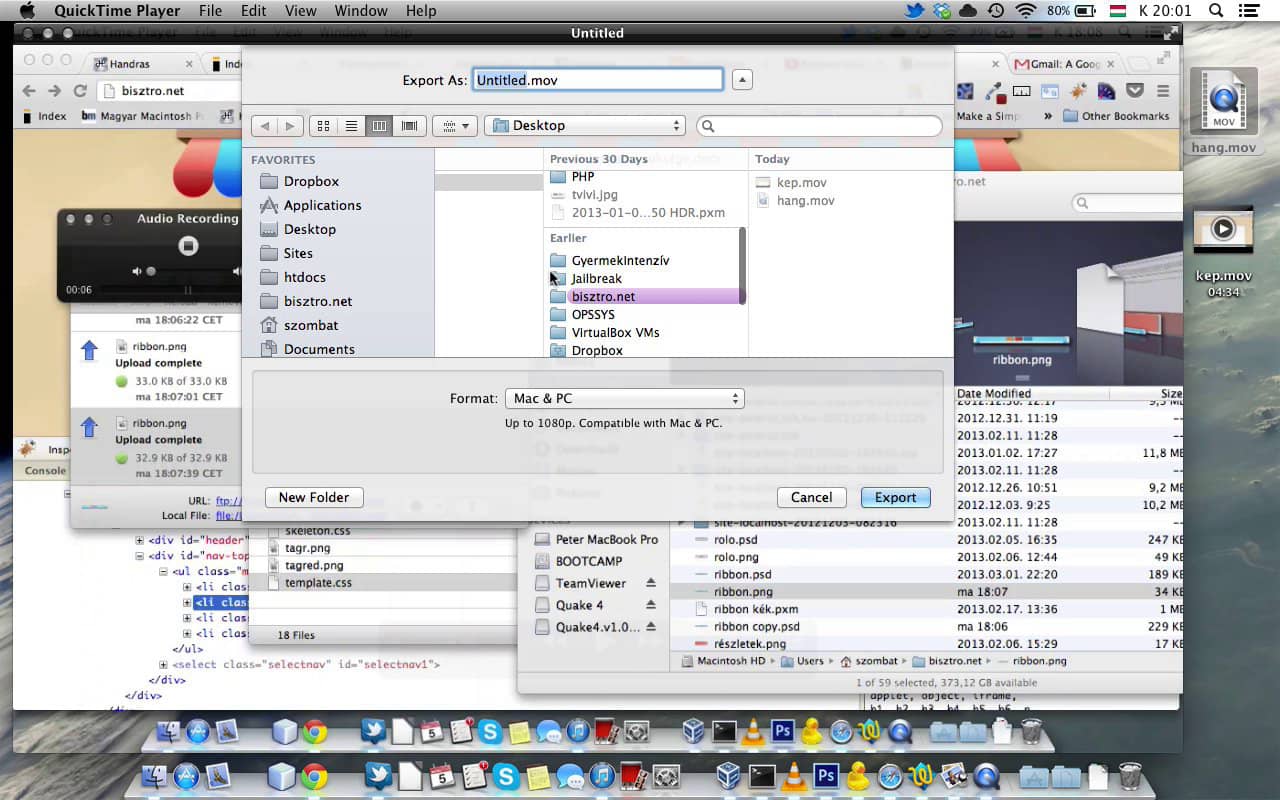
Task: Open the Preview icon in the Dock
Action: click(x=955, y=775)
